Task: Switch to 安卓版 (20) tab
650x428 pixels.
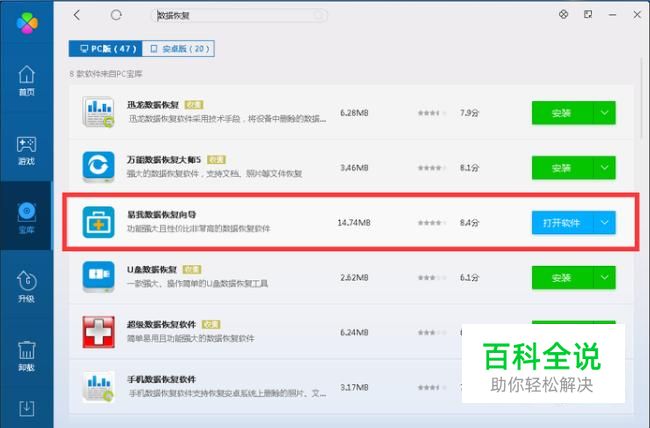Action: [178, 49]
